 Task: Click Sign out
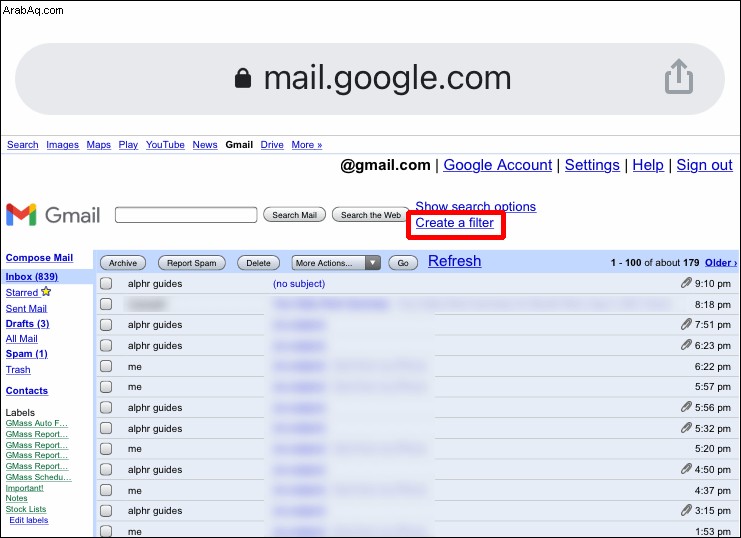pyautogui.click(x=704, y=165)
